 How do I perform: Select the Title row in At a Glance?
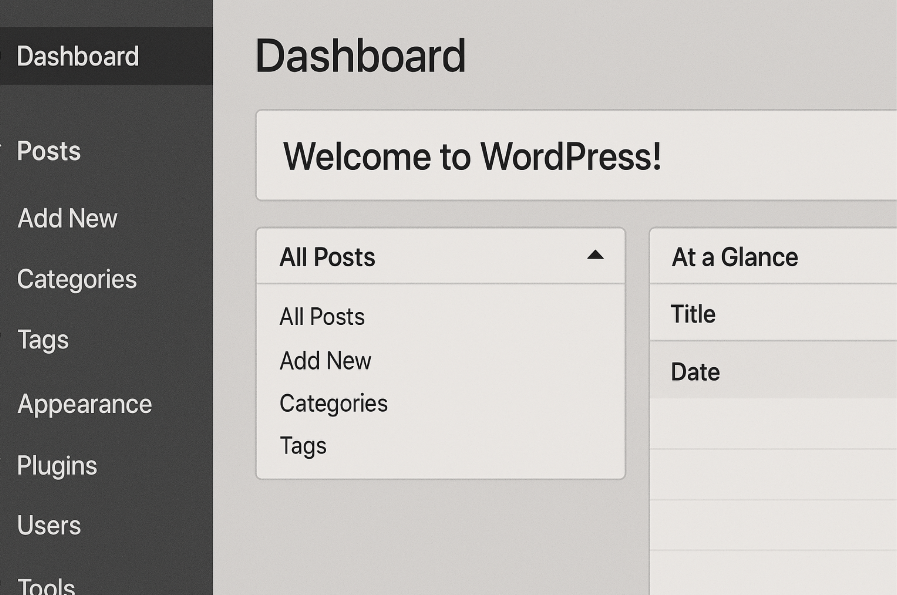(x=693, y=314)
